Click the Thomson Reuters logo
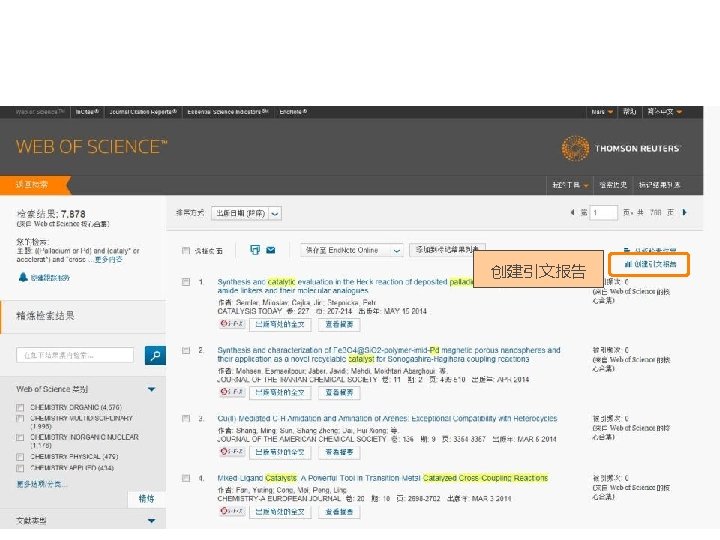This screenshot has height=540, width=720. (621, 148)
